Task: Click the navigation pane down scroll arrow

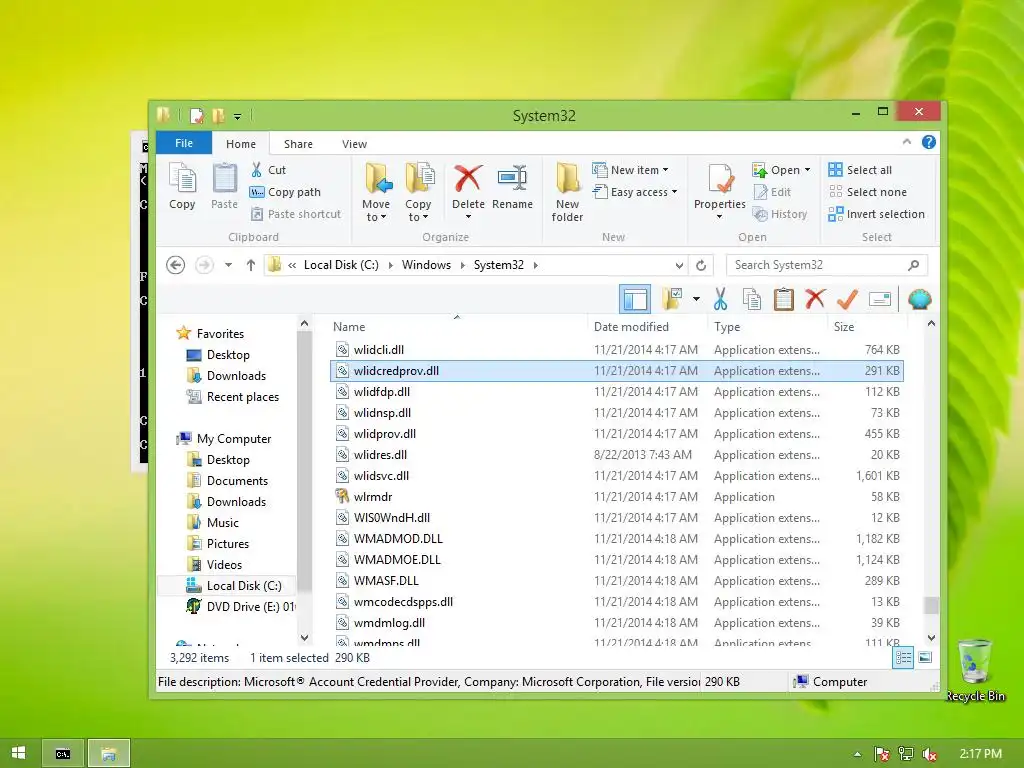Action: (x=304, y=637)
